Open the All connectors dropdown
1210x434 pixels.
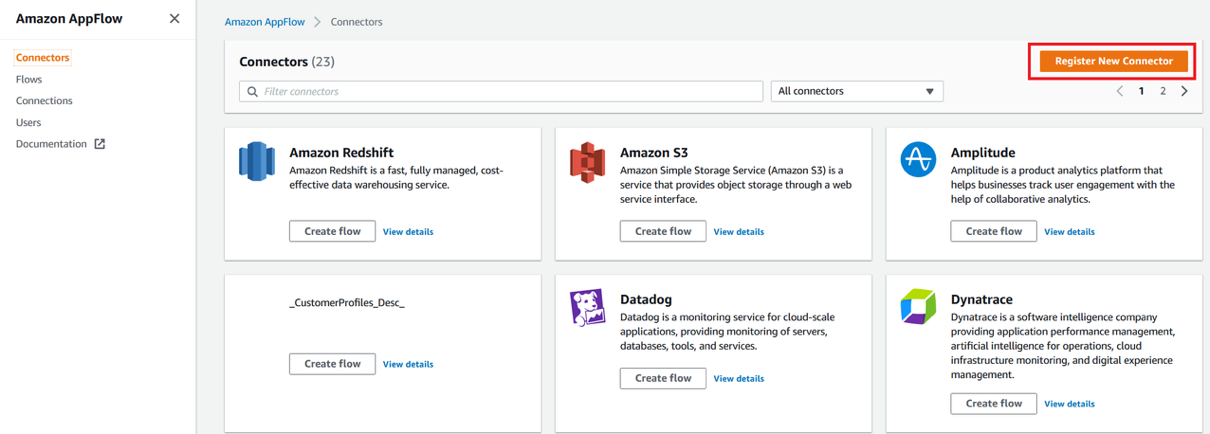pyautogui.click(x=857, y=91)
